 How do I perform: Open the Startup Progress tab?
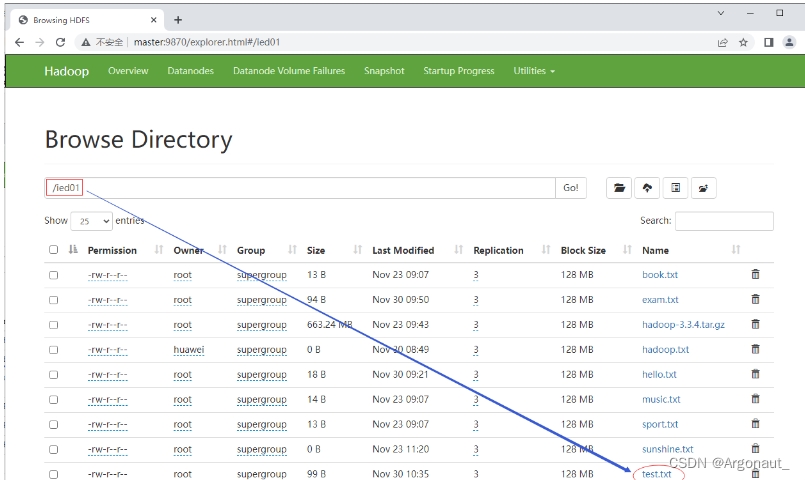(x=459, y=71)
